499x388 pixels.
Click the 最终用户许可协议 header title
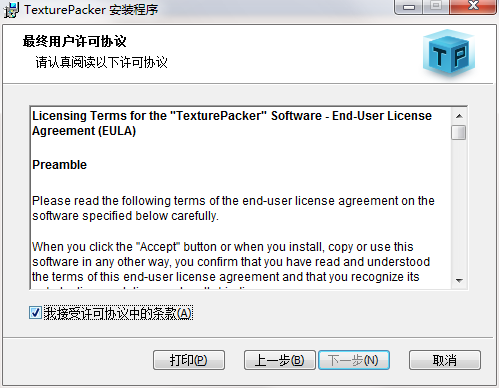pos(75,41)
